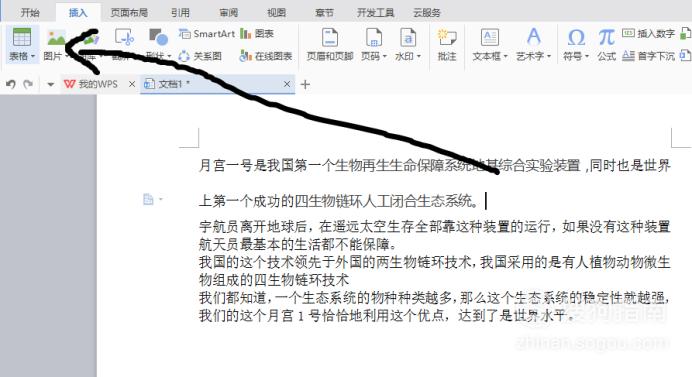Insert a Relationship diagram (关系图)
The height and width of the screenshot is (377, 692).
[199, 56]
